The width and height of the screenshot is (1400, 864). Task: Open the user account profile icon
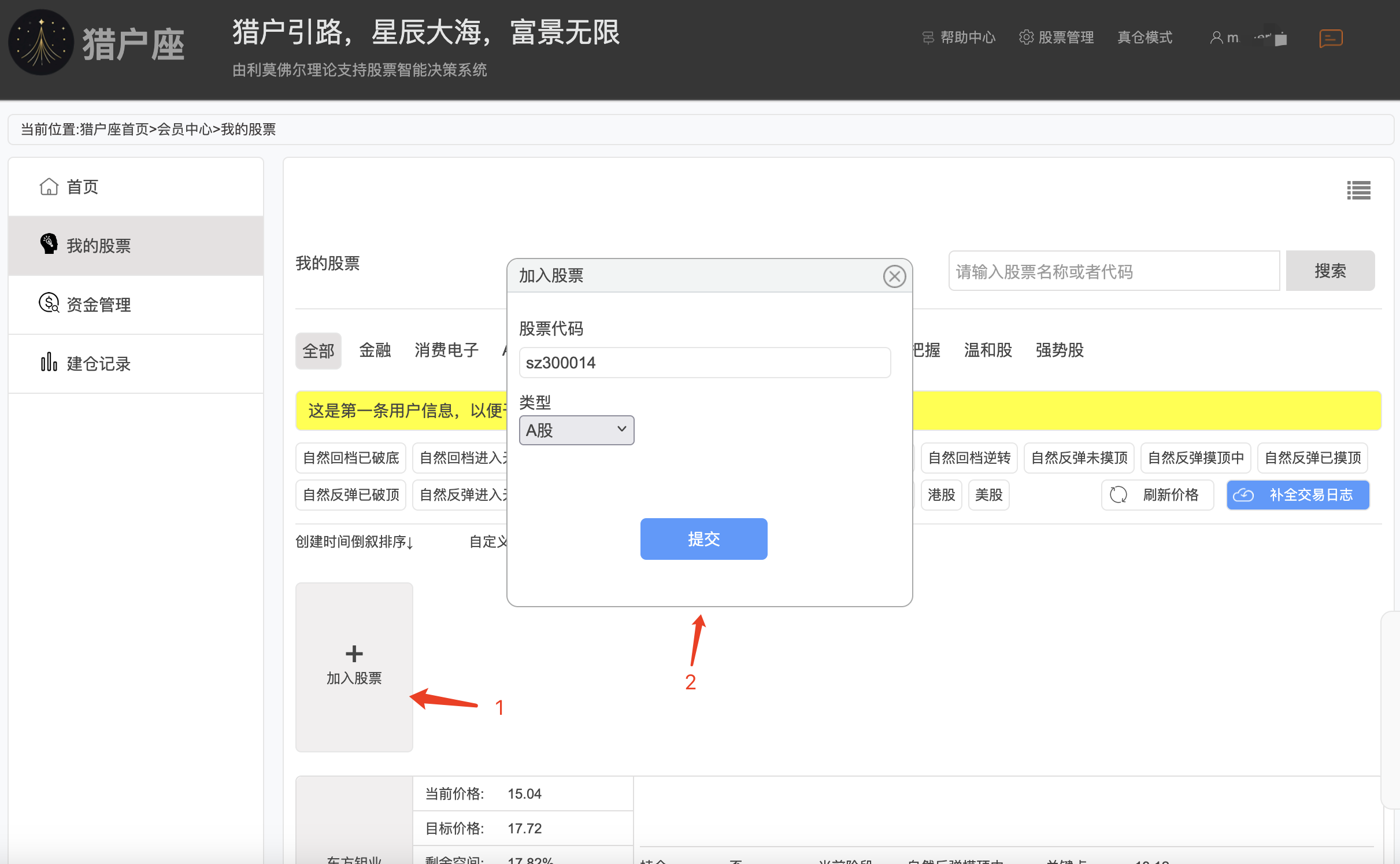click(1216, 38)
